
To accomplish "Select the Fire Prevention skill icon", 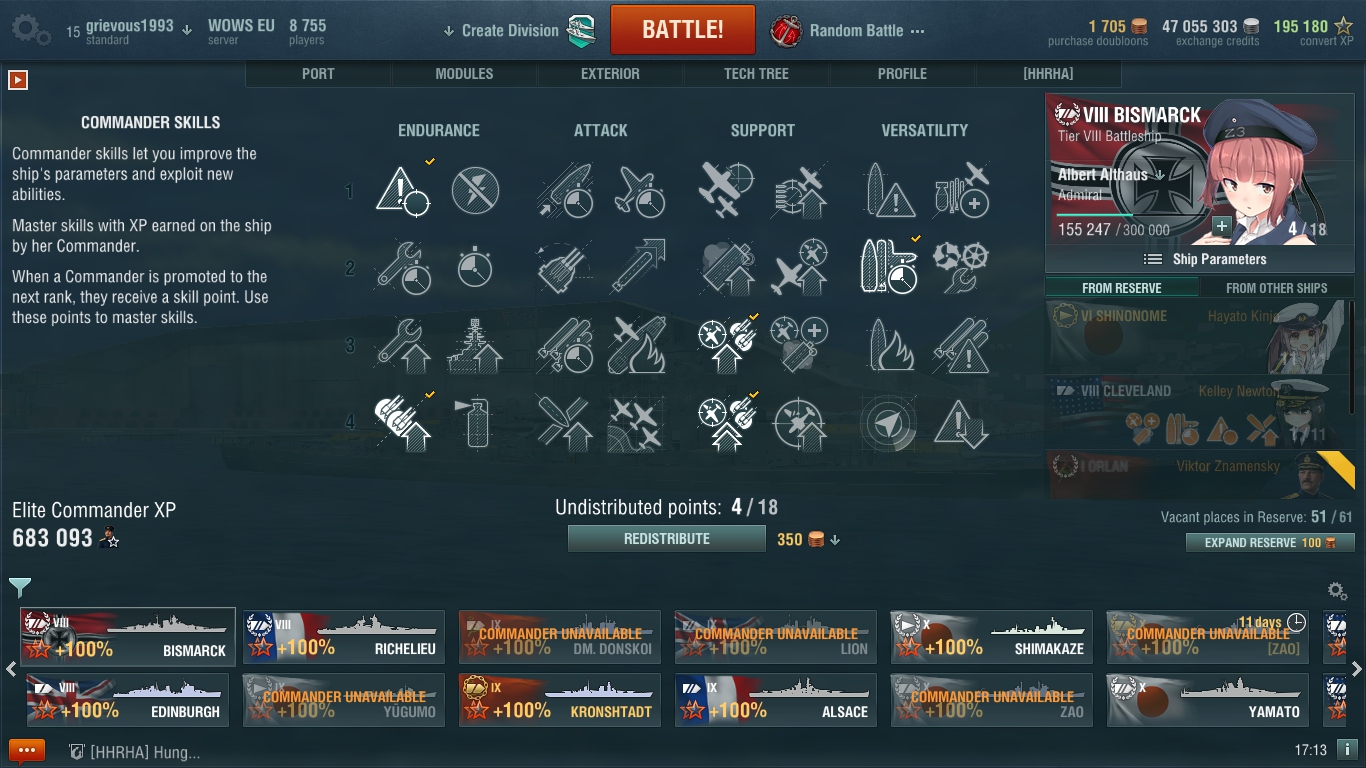I will pyautogui.click(x=475, y=423).
